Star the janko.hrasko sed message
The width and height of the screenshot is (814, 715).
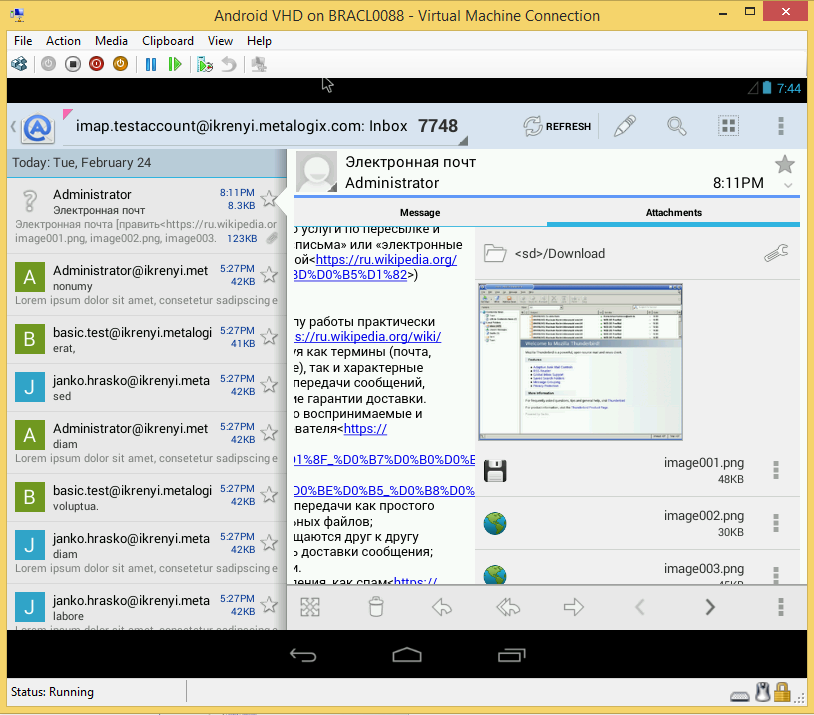pos(269,384)
